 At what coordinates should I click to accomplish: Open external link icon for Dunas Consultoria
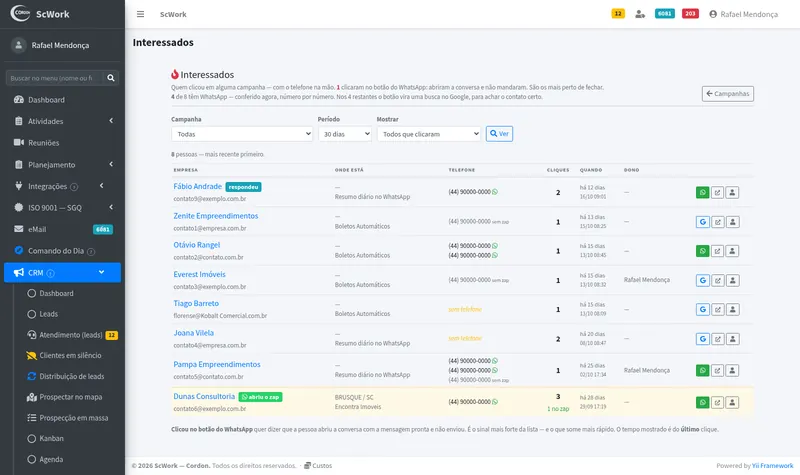pos(717,403)
